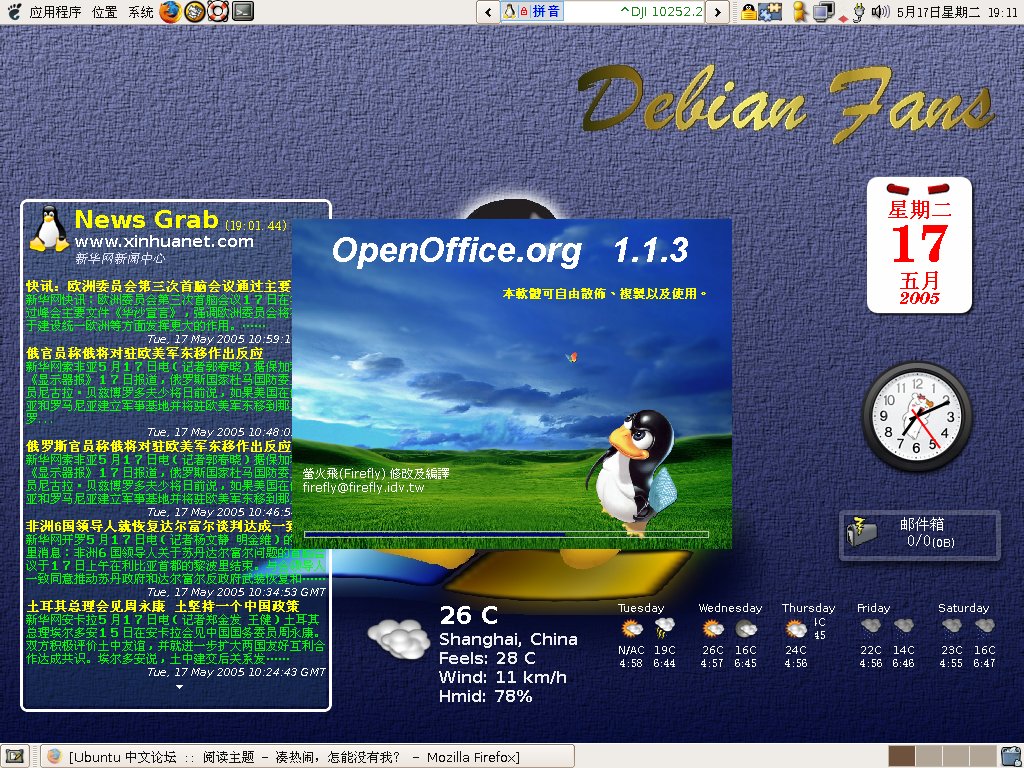1024x768 pixels.
Task: Click the red diamond tray icon
Action: pyautogui.click(x=843, y=18)
